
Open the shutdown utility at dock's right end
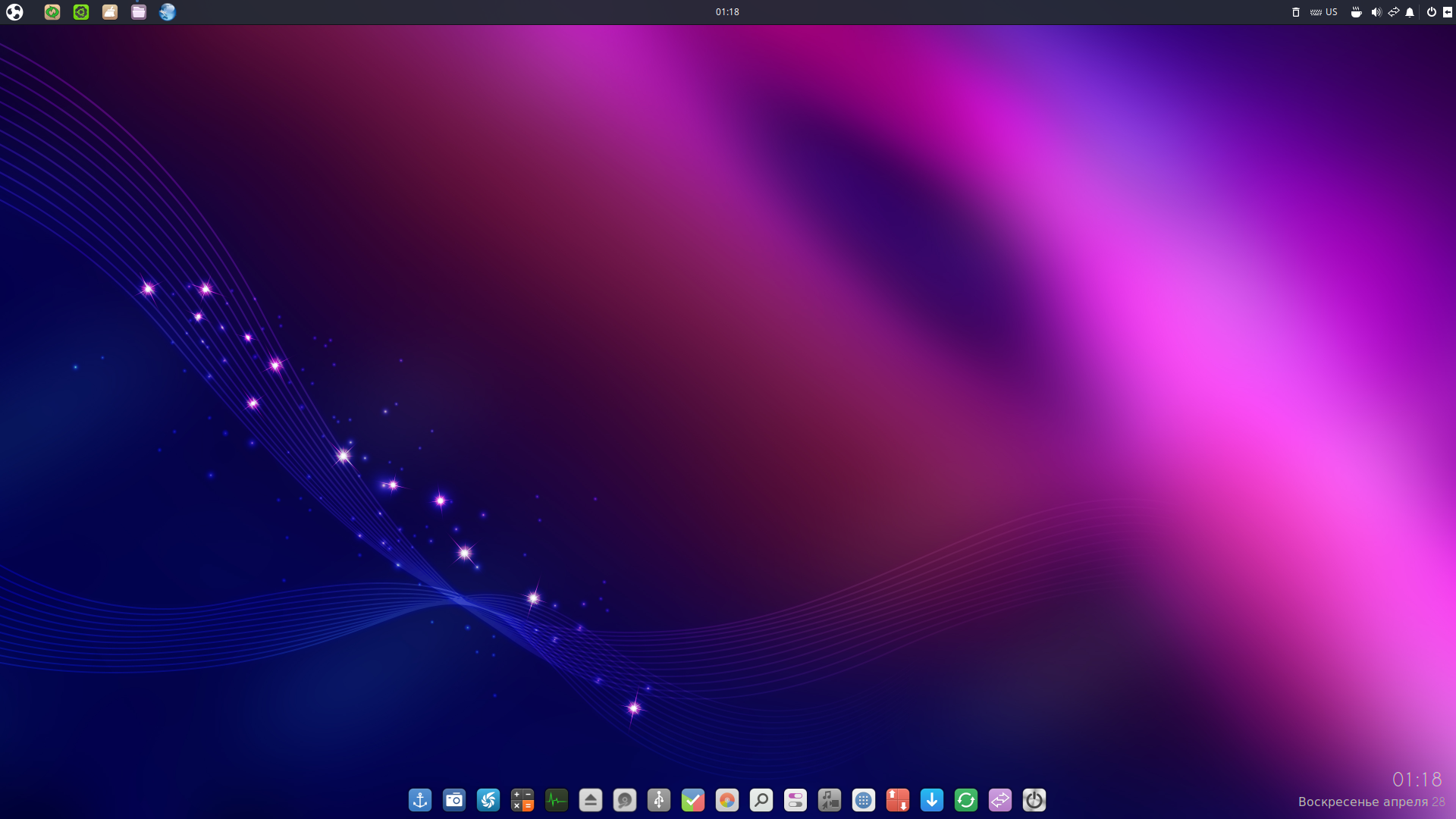click(1034, 800)
